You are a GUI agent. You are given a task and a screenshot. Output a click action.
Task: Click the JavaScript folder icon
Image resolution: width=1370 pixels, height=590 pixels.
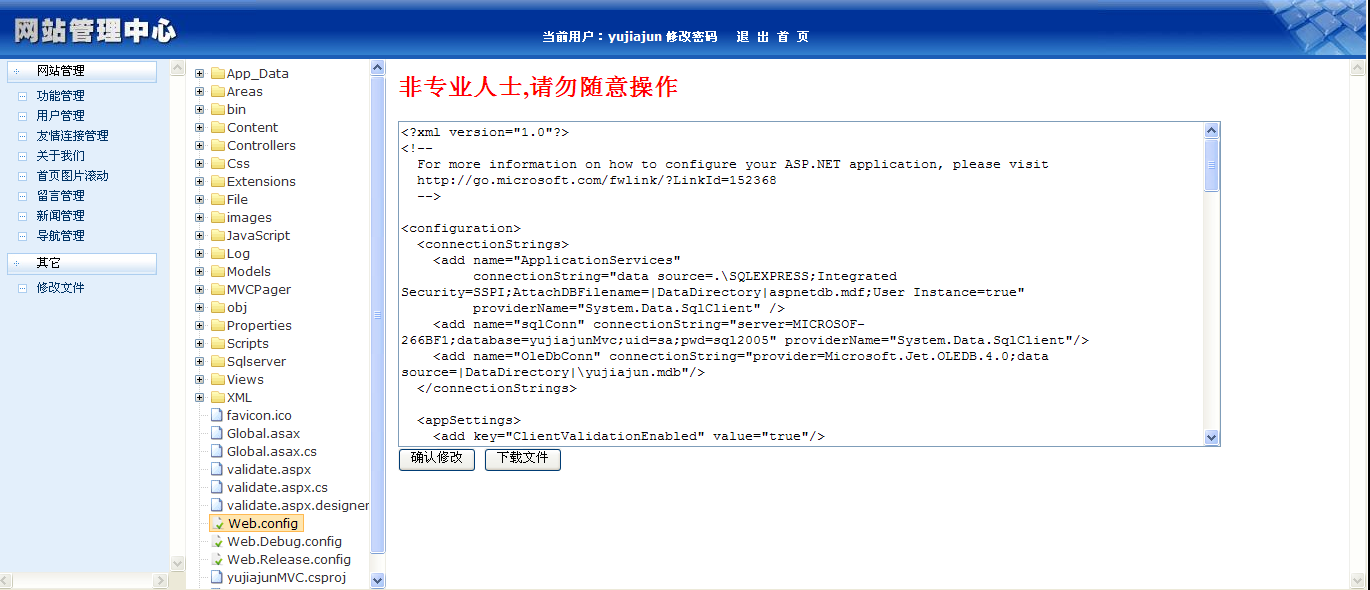217,235
